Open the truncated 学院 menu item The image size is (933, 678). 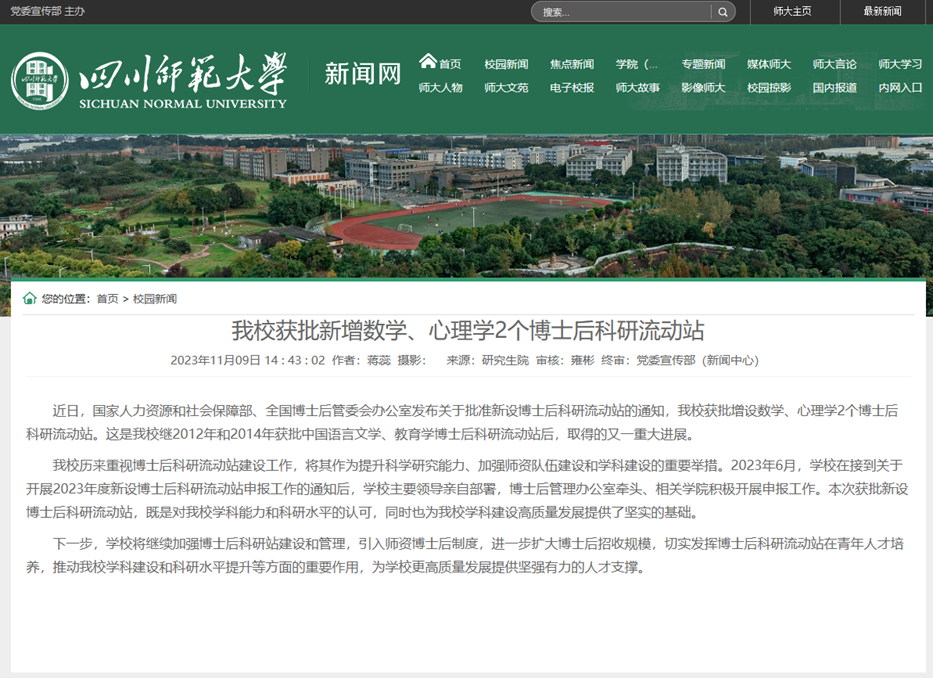pos(637,65)
